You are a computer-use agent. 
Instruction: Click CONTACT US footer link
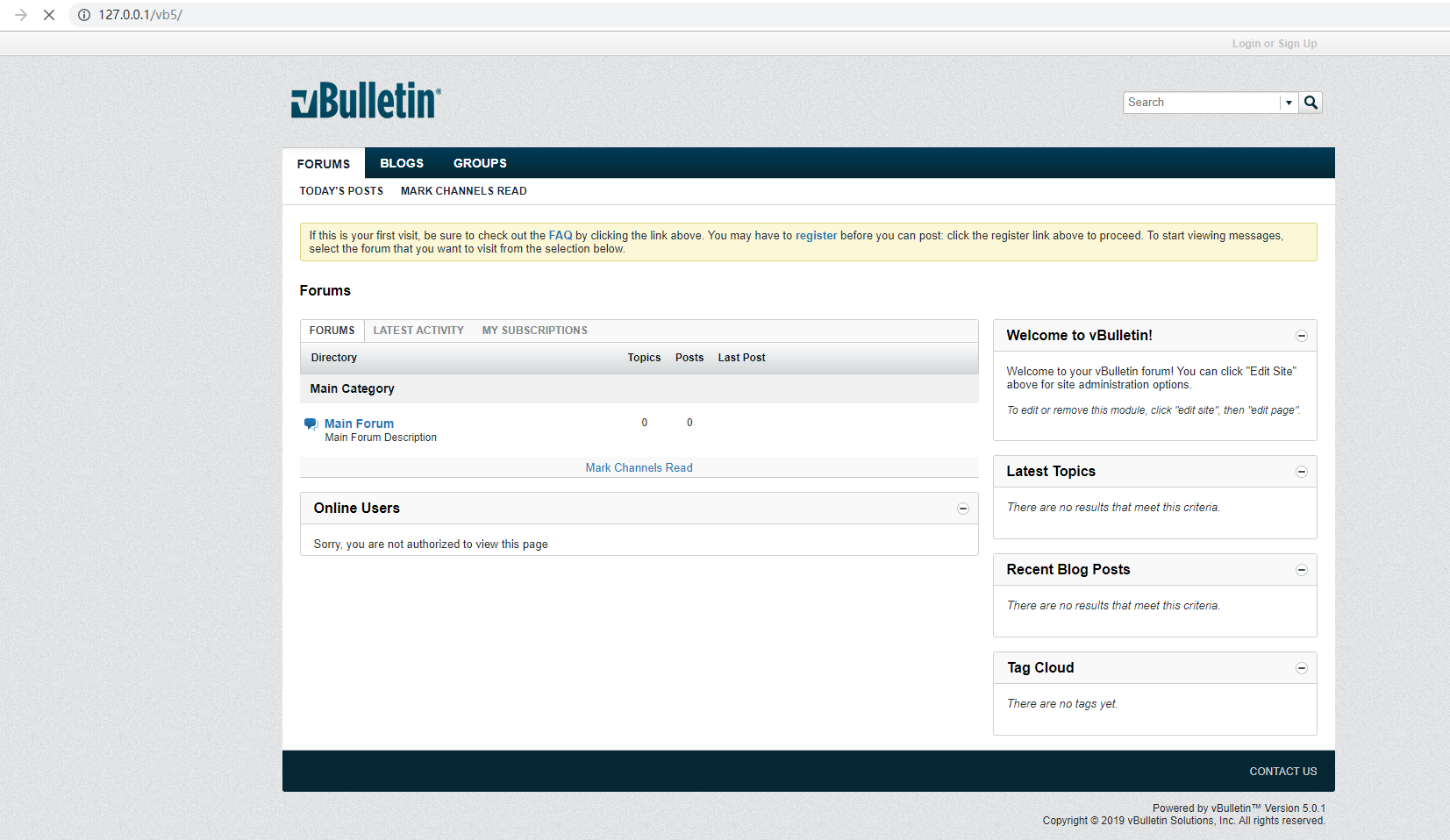pyautogui.click(x=1283, y=772)
